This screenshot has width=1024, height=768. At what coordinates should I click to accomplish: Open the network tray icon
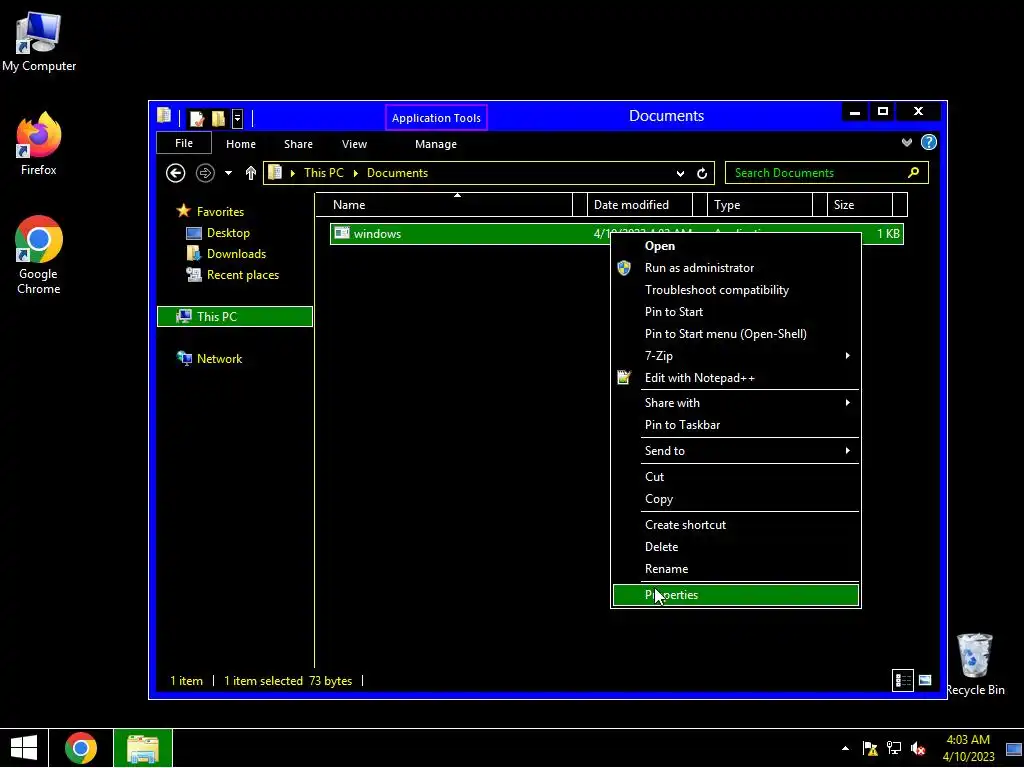(x=893, y=748)
